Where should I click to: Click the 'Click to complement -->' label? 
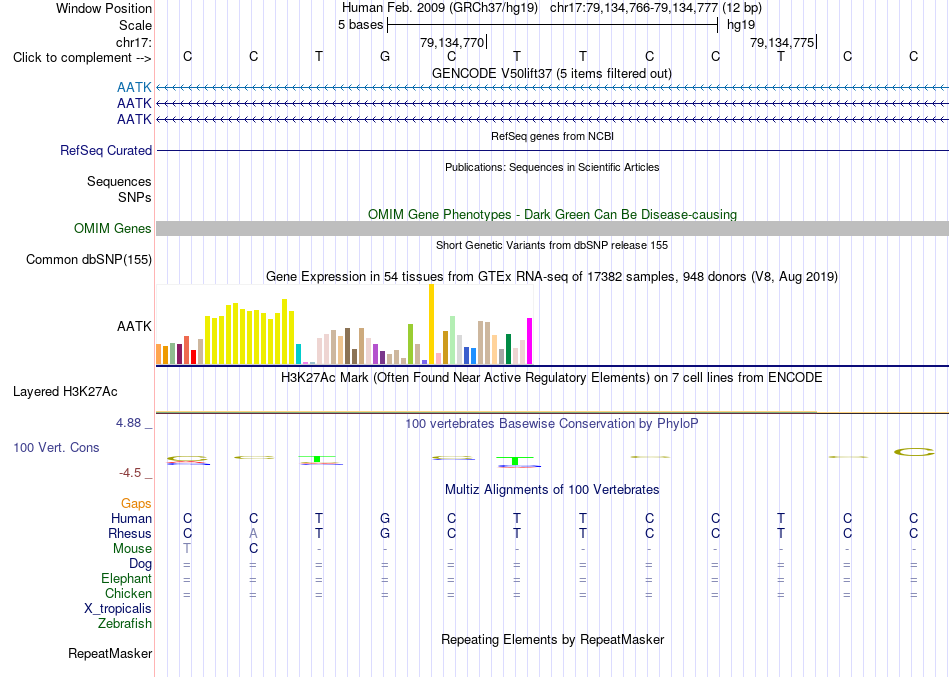[82, 58]
